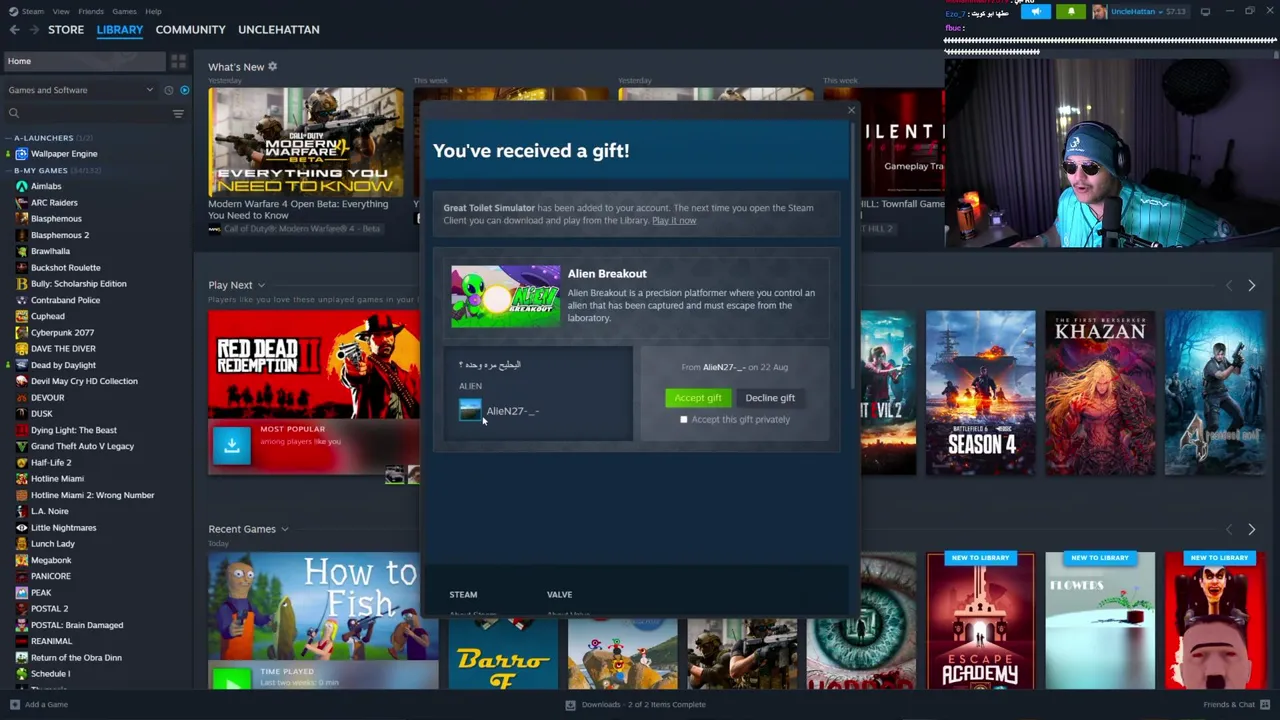Select Half-Life 2 game icon
The image size is (1280, 720).
pos(21,463)
